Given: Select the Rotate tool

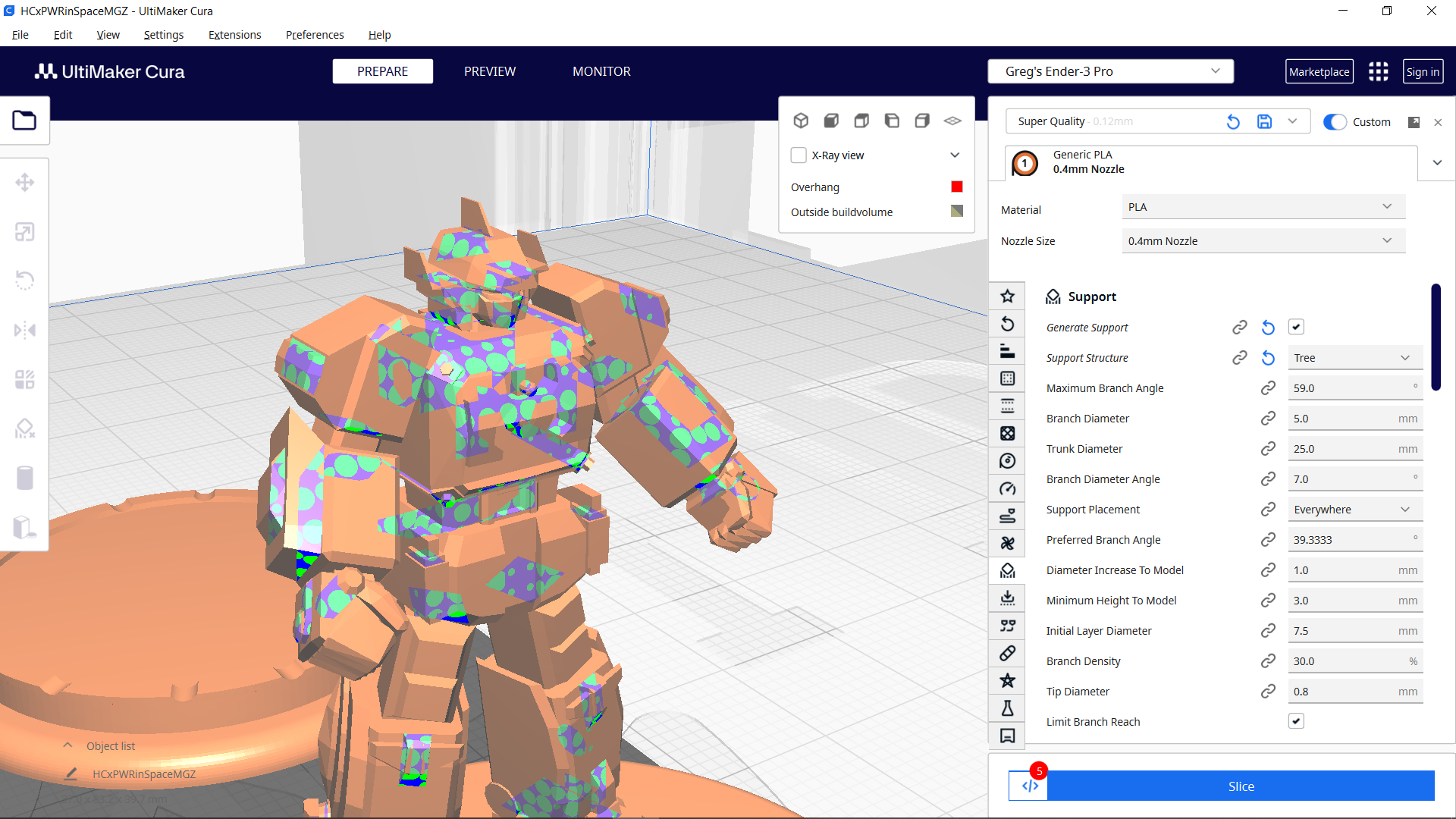Looking at the screenshot, I should pyautogui.click(x=25, y=281).
